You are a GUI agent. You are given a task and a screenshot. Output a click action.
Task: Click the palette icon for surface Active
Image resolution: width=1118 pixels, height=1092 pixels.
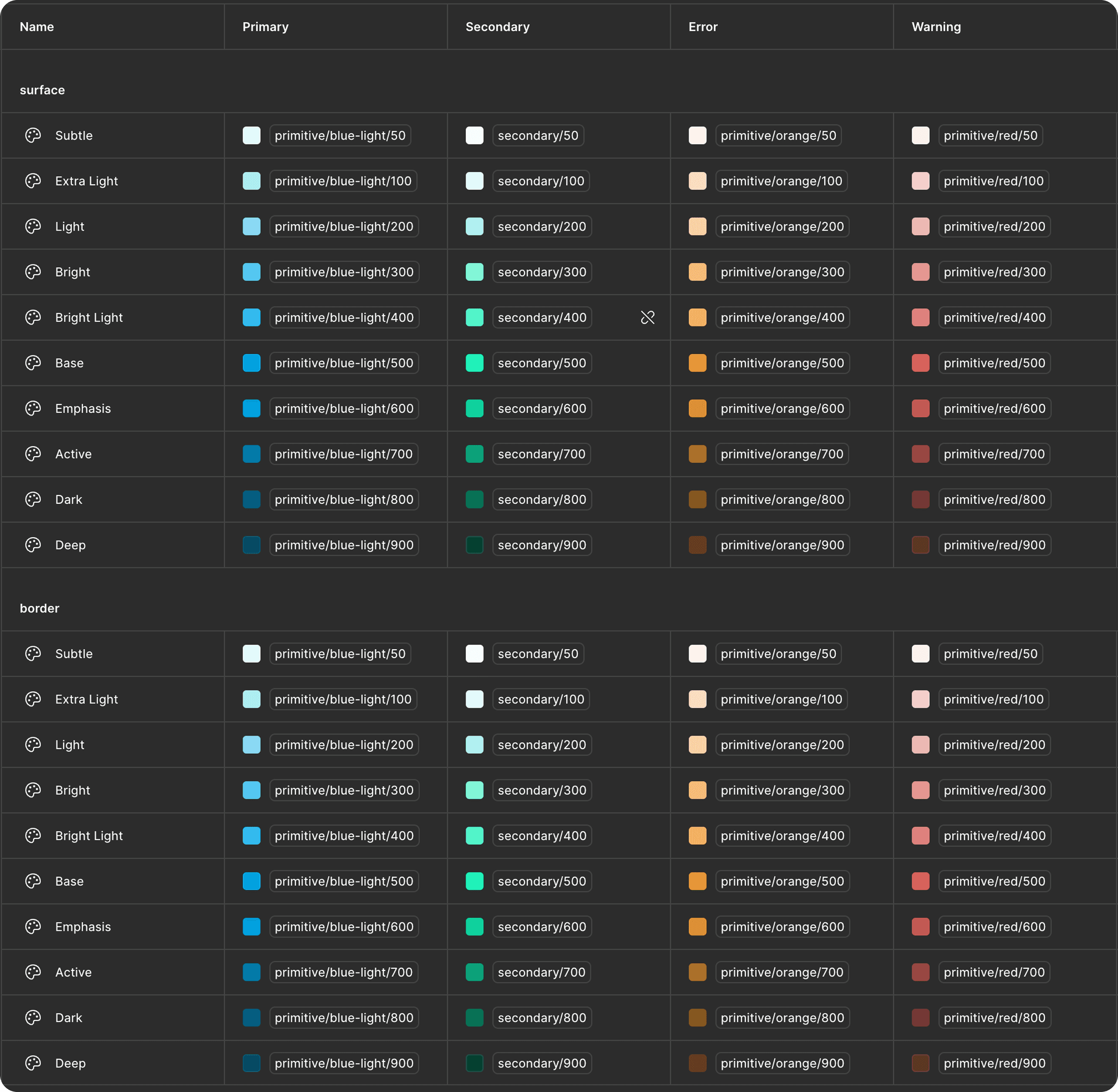(33, 454)
